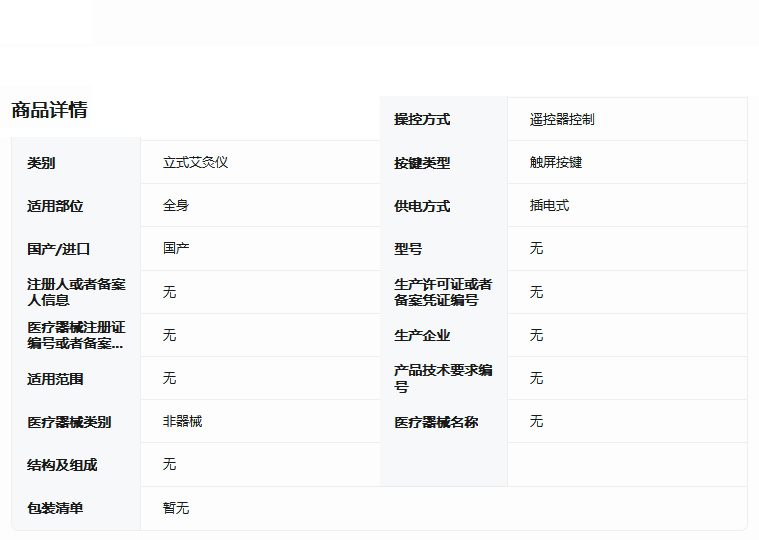Viewport: 759px width, 540px height.
Task: Click the 无 value beside 型号
Action: (536, 249)
